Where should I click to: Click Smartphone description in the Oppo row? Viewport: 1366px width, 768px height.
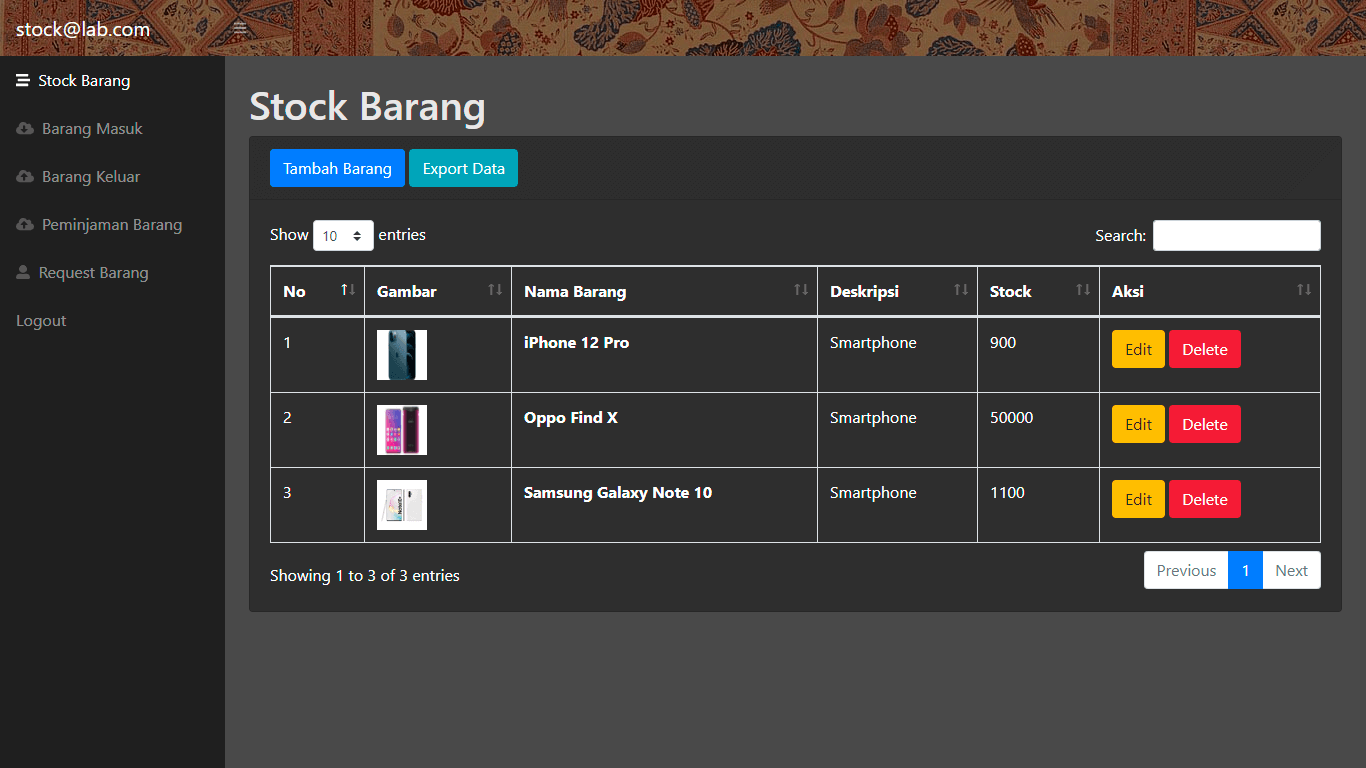[873, 417]
